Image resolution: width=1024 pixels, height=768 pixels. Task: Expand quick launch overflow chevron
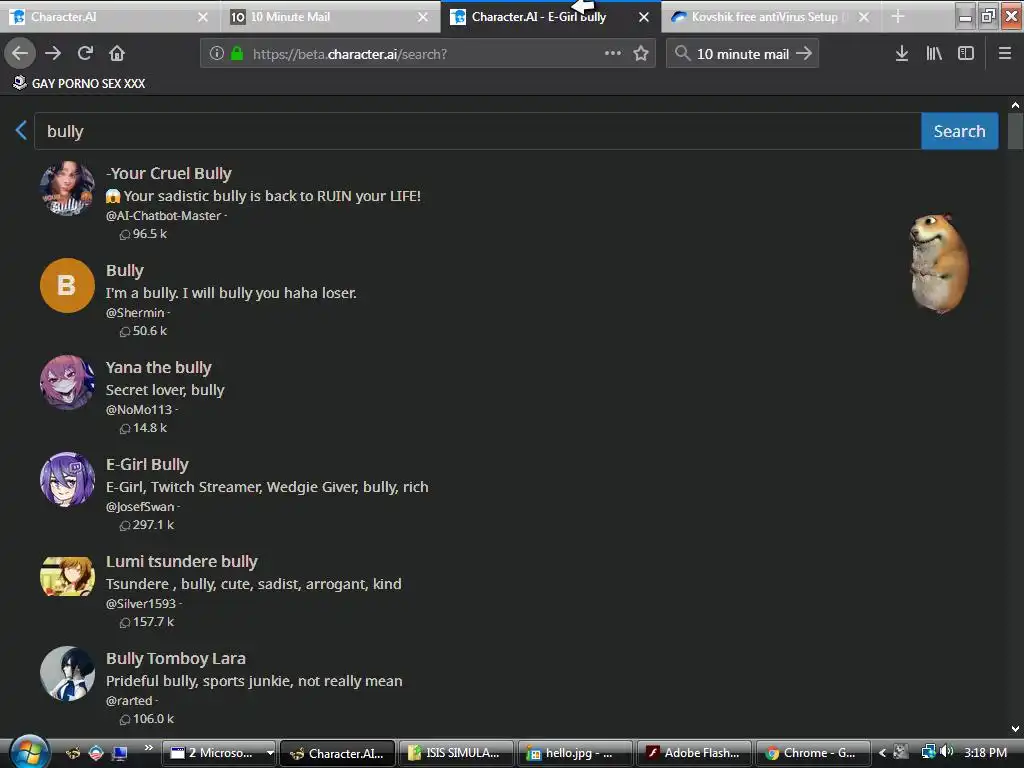[148, 748]
